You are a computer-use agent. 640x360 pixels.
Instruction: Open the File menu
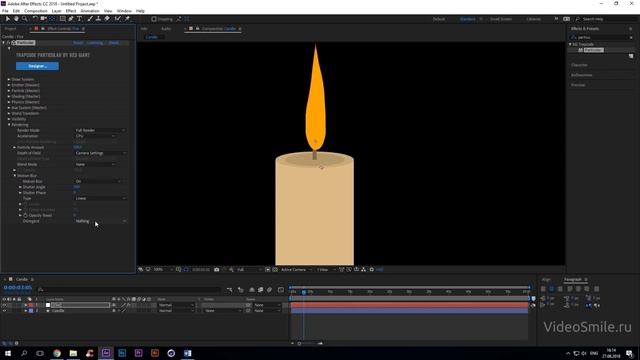pyautogui.click(x=5, y=11)
